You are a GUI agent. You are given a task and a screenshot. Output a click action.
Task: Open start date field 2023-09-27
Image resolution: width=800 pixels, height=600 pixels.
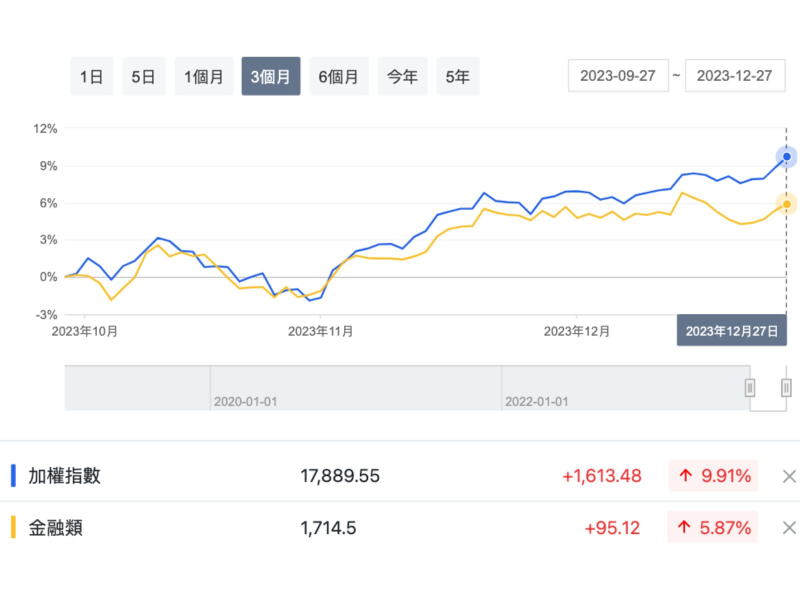(618, 76)
